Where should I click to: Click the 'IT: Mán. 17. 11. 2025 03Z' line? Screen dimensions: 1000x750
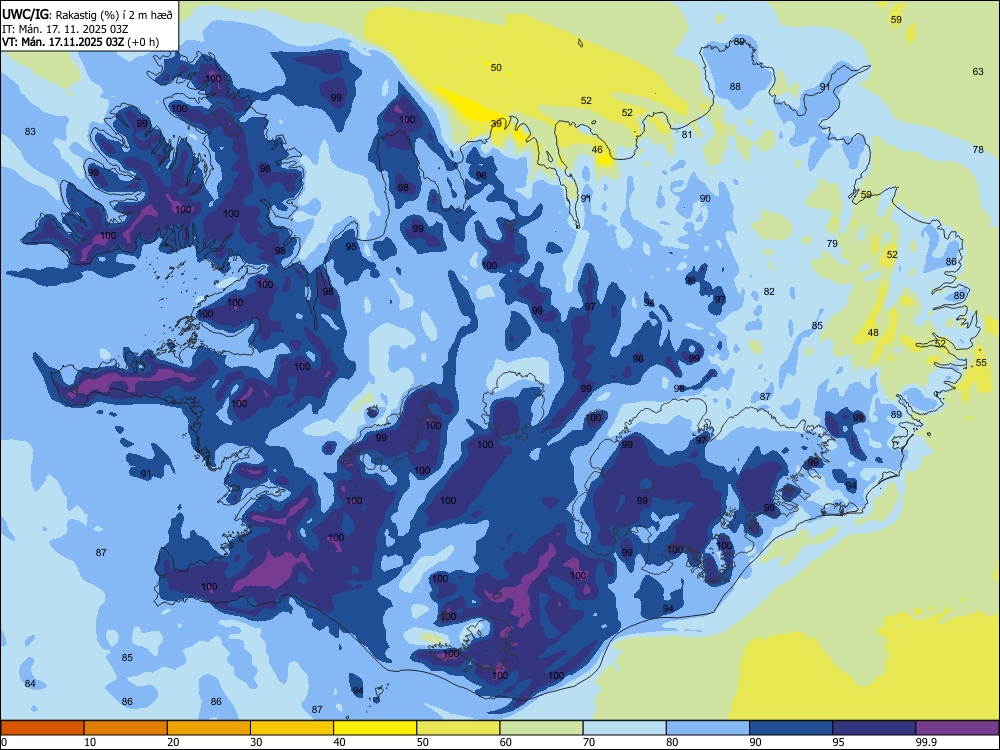pos(64,29)
